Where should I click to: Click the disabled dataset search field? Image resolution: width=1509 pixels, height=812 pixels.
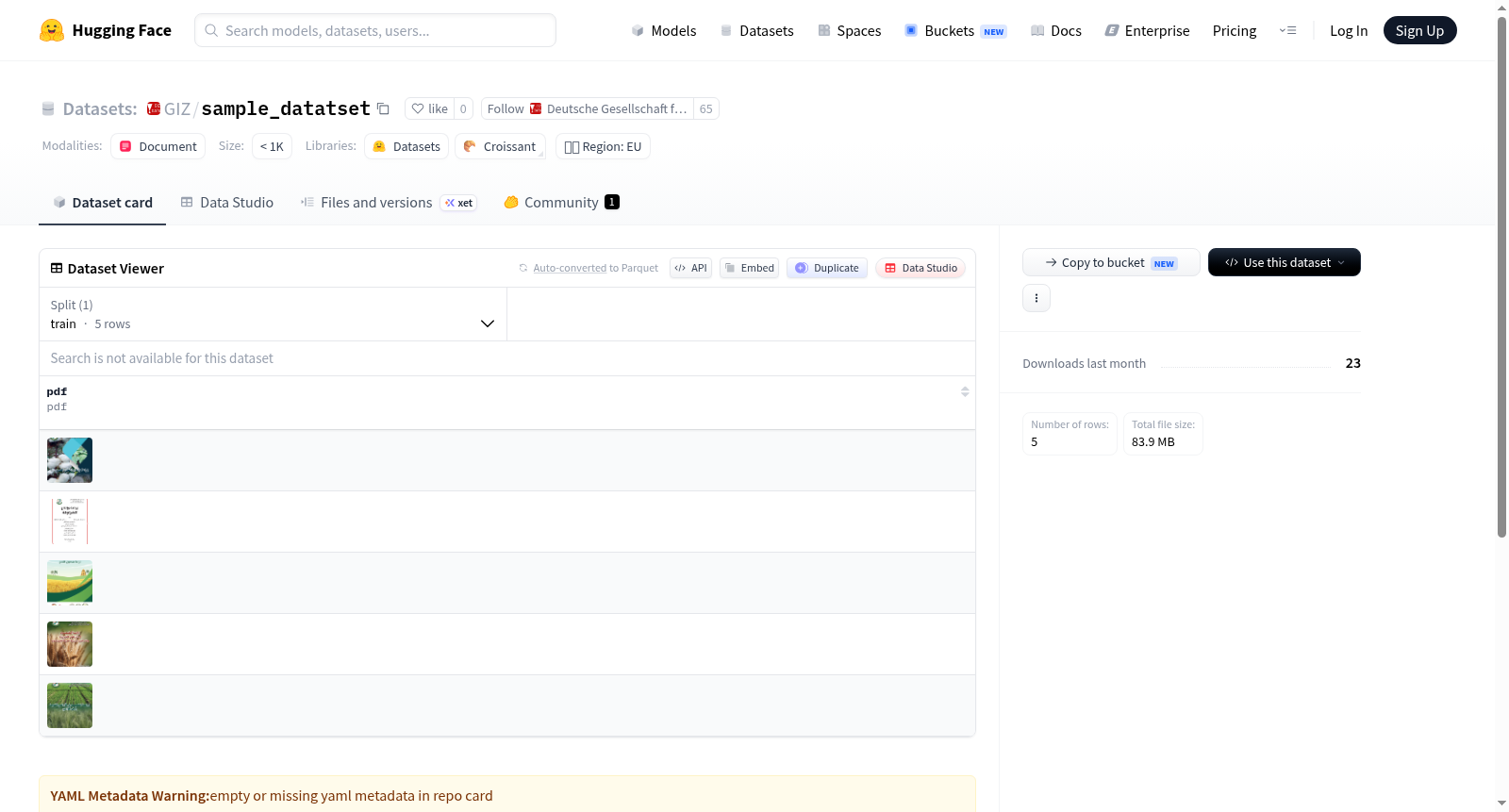pyautogui.click(x=507, y=358)
